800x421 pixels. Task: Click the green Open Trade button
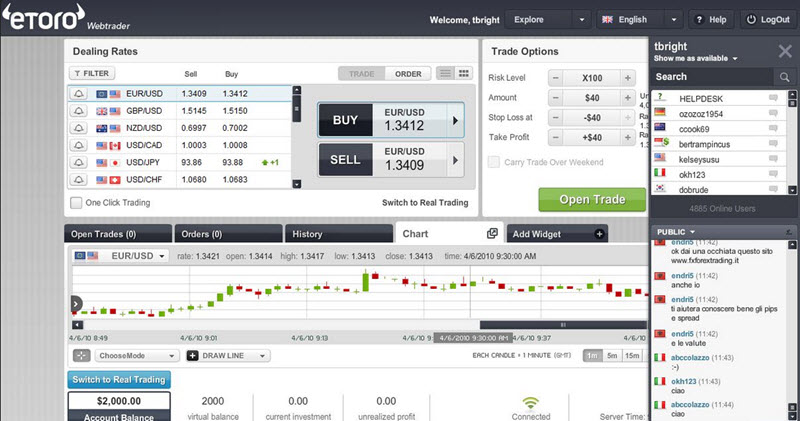coord(592,200)
